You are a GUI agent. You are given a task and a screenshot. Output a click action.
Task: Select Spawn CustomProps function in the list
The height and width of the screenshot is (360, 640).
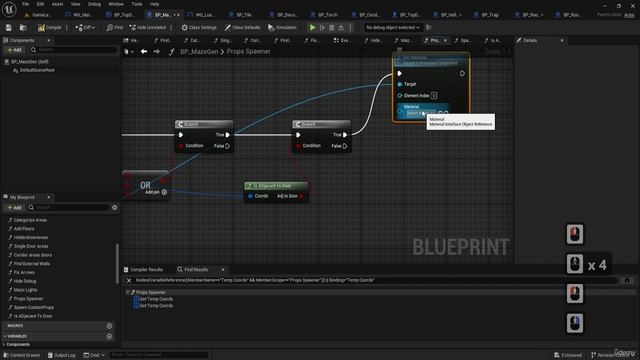33,307
